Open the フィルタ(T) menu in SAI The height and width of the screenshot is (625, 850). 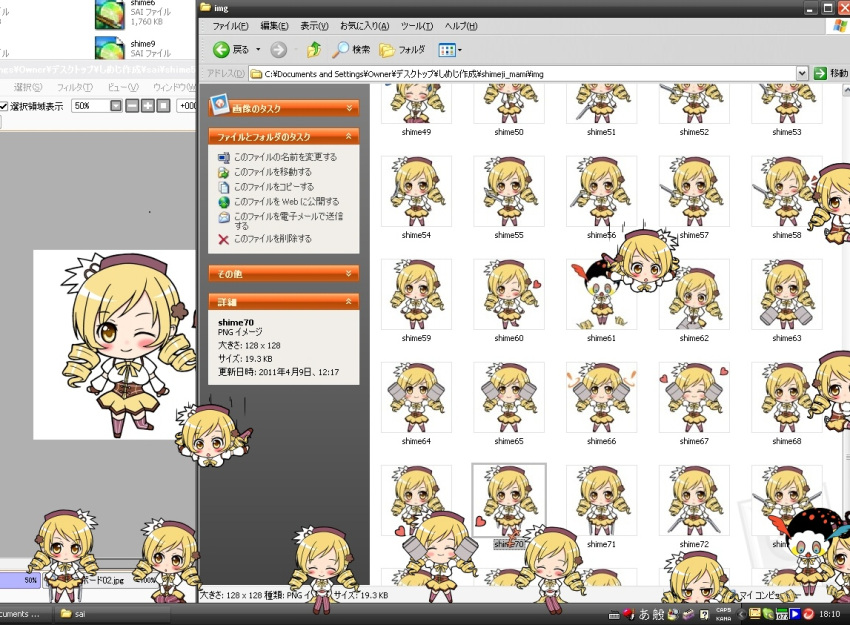click(x=75, y=87)
